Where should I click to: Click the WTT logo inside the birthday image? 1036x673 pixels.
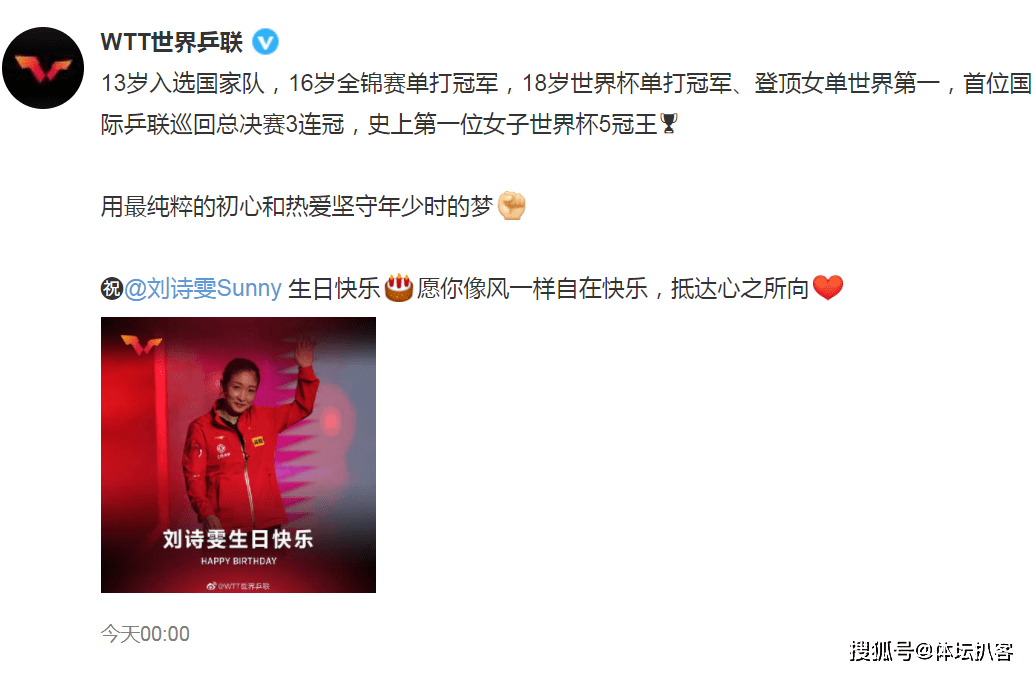point(141,344)
